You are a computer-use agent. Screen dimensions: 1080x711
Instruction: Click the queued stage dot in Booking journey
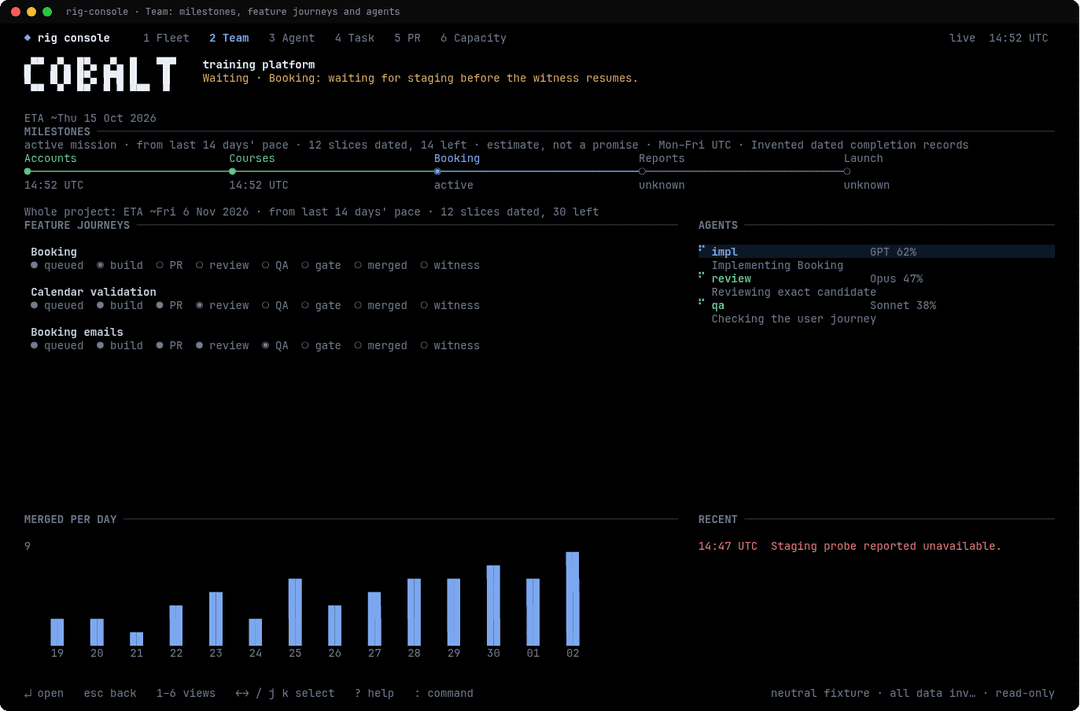click(34, 265)
